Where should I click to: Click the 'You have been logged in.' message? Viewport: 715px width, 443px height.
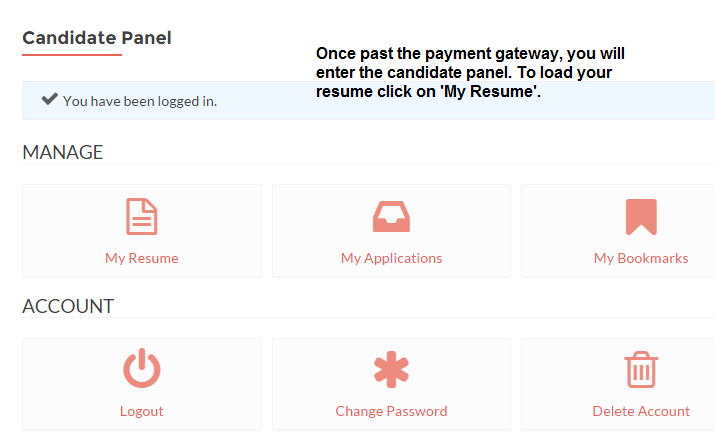[x=140, y=101]
